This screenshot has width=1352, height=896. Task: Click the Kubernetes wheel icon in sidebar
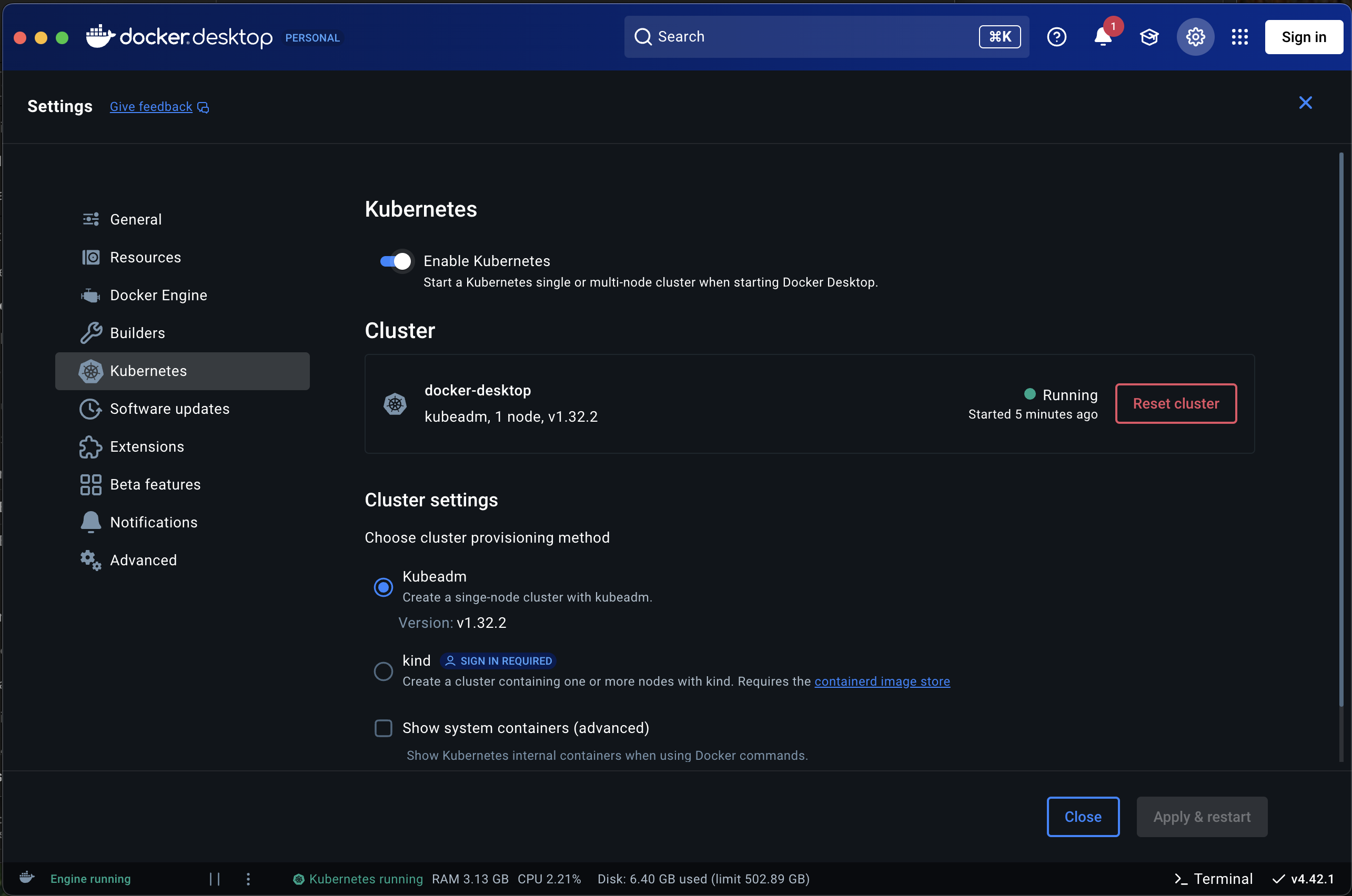(x=90, y=371)
